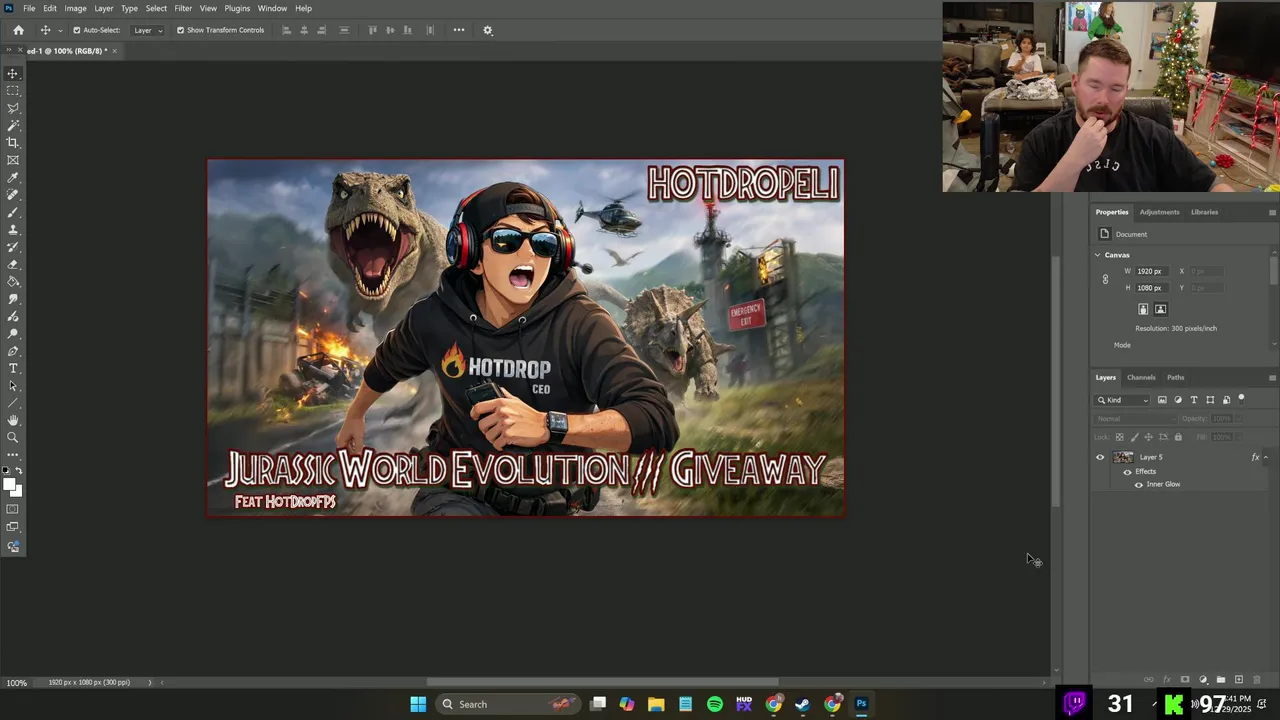Toggle canvas width-height link icon
This screenshot has height=720, width=1280.
click(1105, 280)
